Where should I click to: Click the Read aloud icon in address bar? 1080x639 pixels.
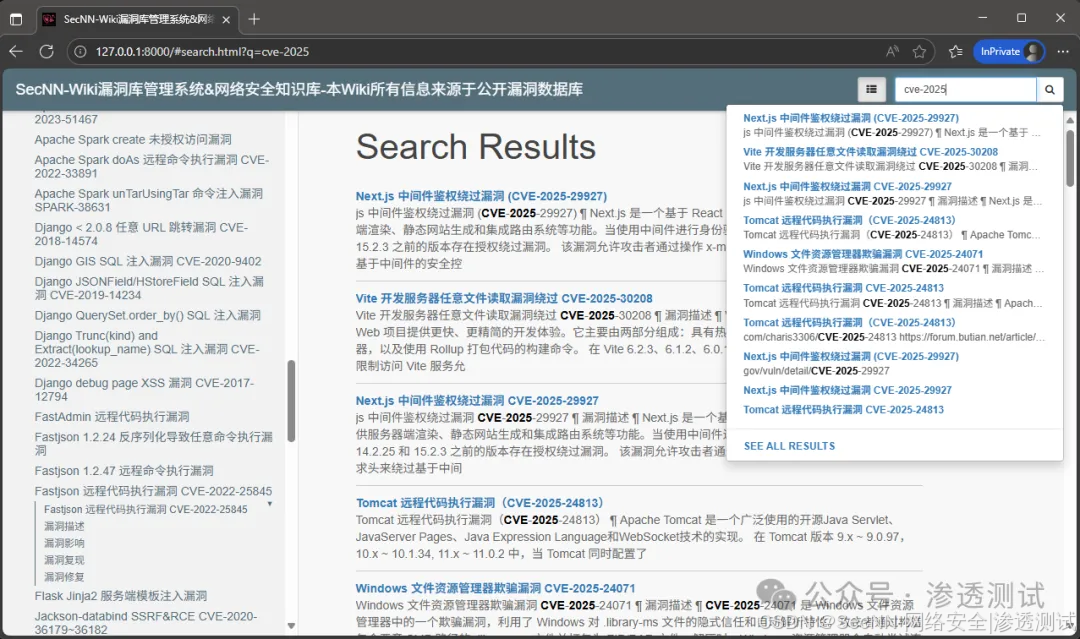(892, 52)
